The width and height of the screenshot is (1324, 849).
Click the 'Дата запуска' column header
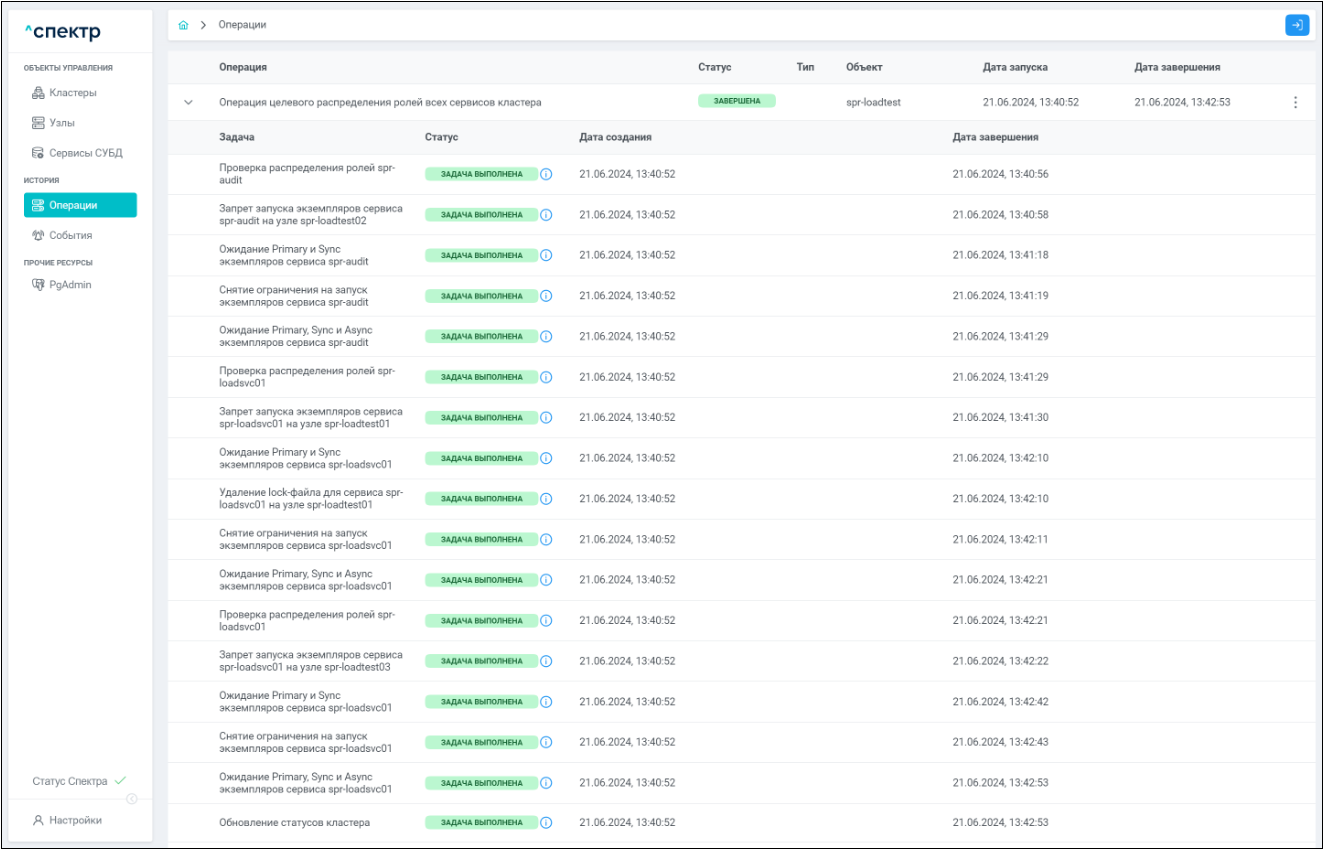click(x=1015, y=67)
